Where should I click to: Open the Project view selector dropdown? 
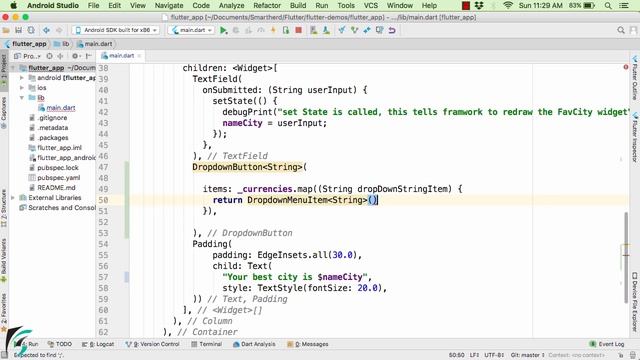click(27, 56)
